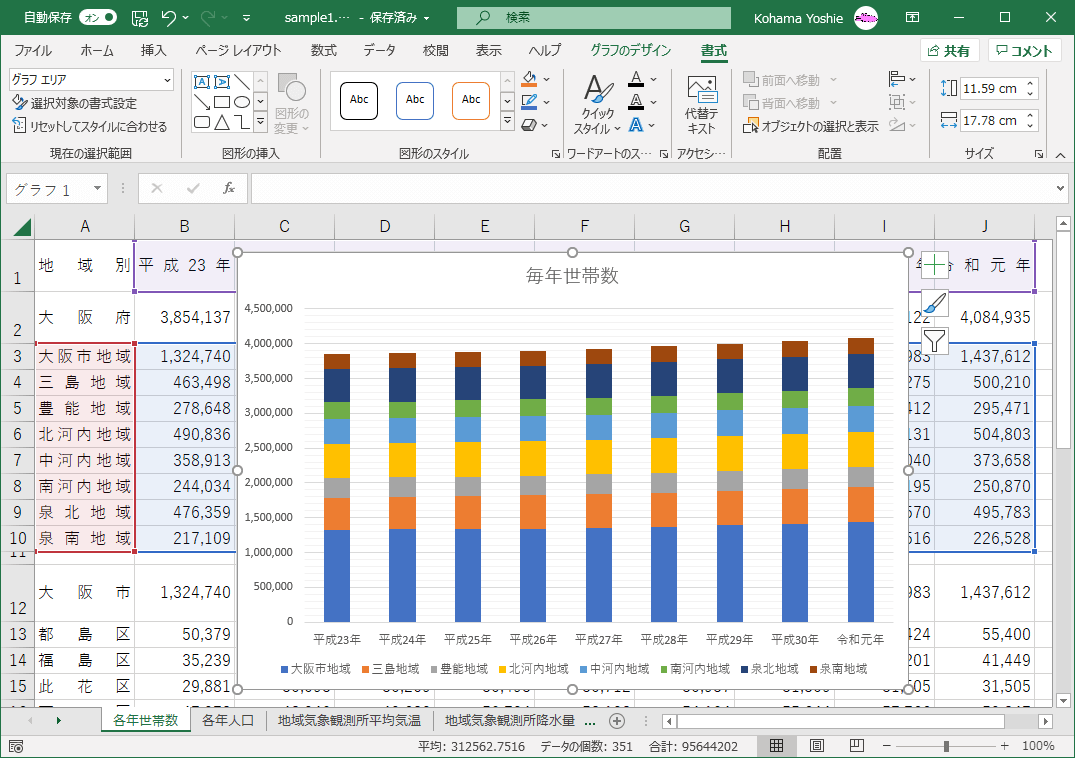The image size is (1075, 758).
Task: Click the zoom slider in status bar
Action: coord(946,746)
